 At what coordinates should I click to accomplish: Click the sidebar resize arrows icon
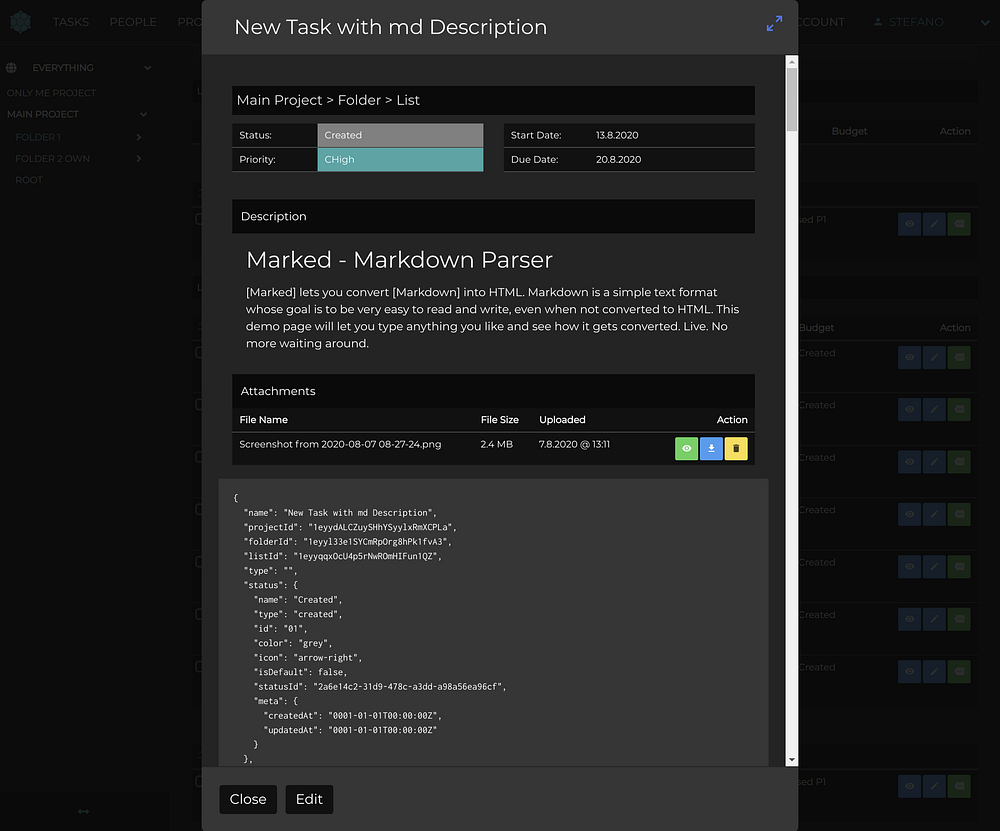click(x=84, y=811)
